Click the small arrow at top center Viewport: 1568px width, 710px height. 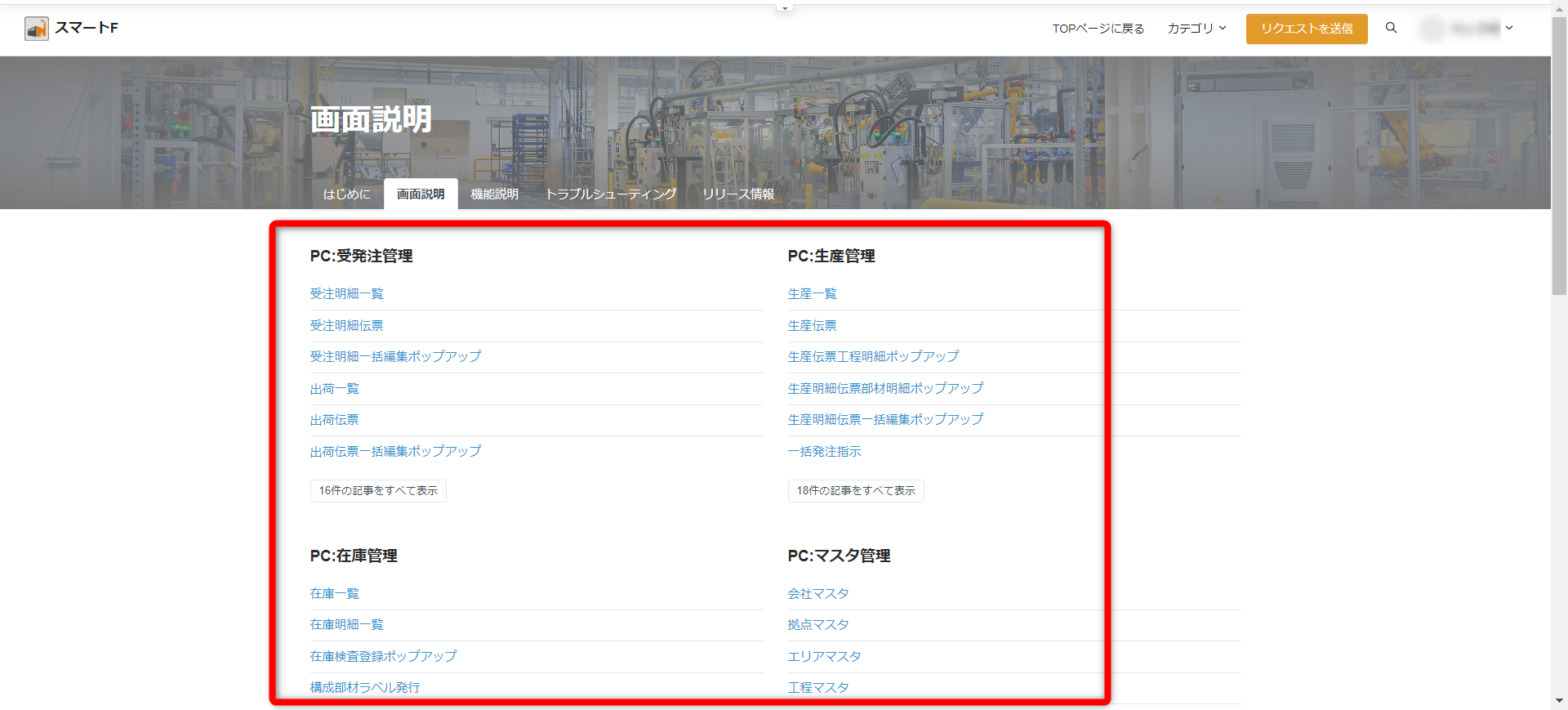[x=785, y=8]
